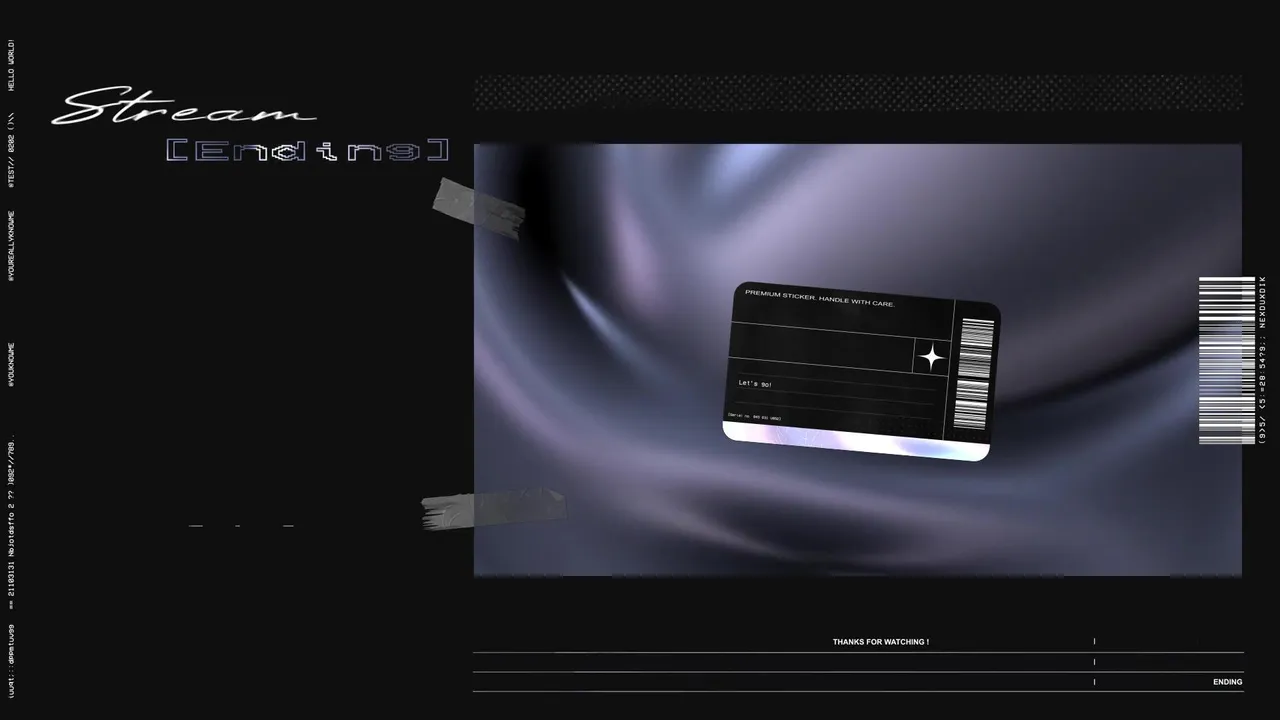Click the vertical "#YOUREALLYKNOWME" text
Viewport: 1280px width, 720px height.
(x=12, y=245)
